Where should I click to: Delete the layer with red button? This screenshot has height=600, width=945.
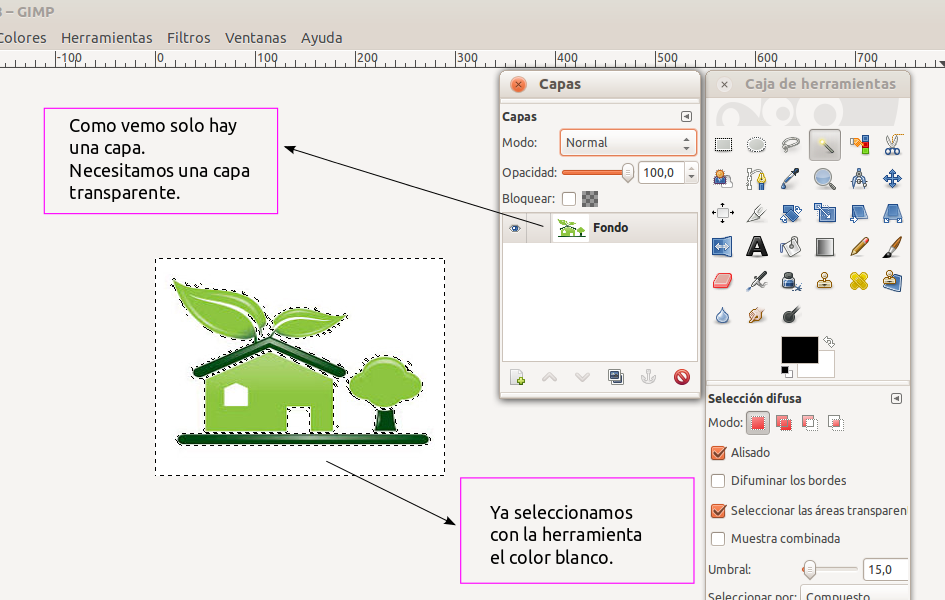(x=682, y=378)
